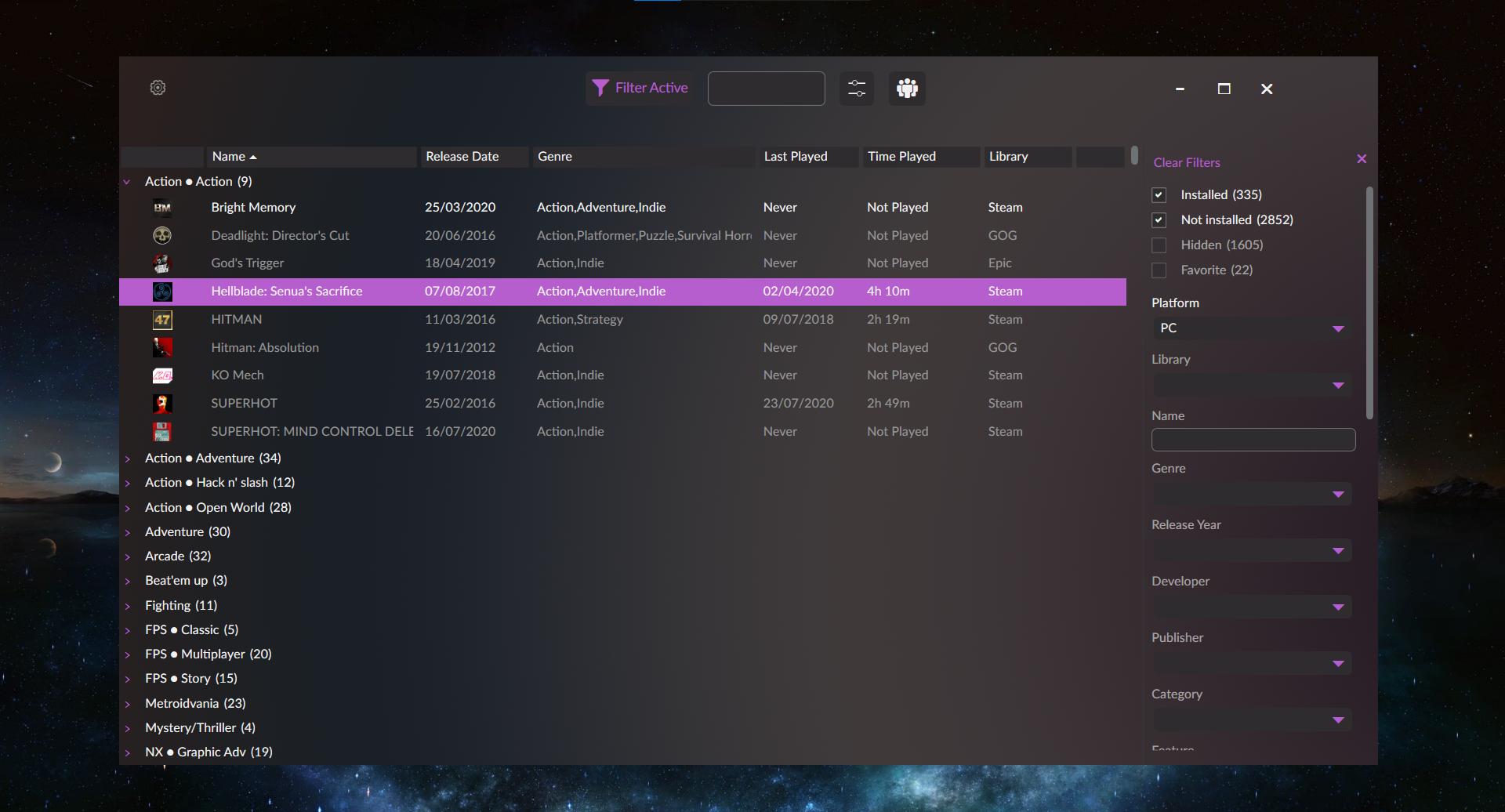Uncheck the Not installed (2852) filter

(1159, 220)
